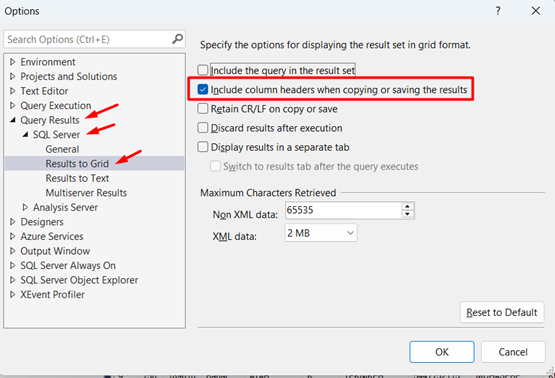The height and width of the screenshot is (378, 555).
Task: Select the Query Results tree label
Action: tap(50, 120)
